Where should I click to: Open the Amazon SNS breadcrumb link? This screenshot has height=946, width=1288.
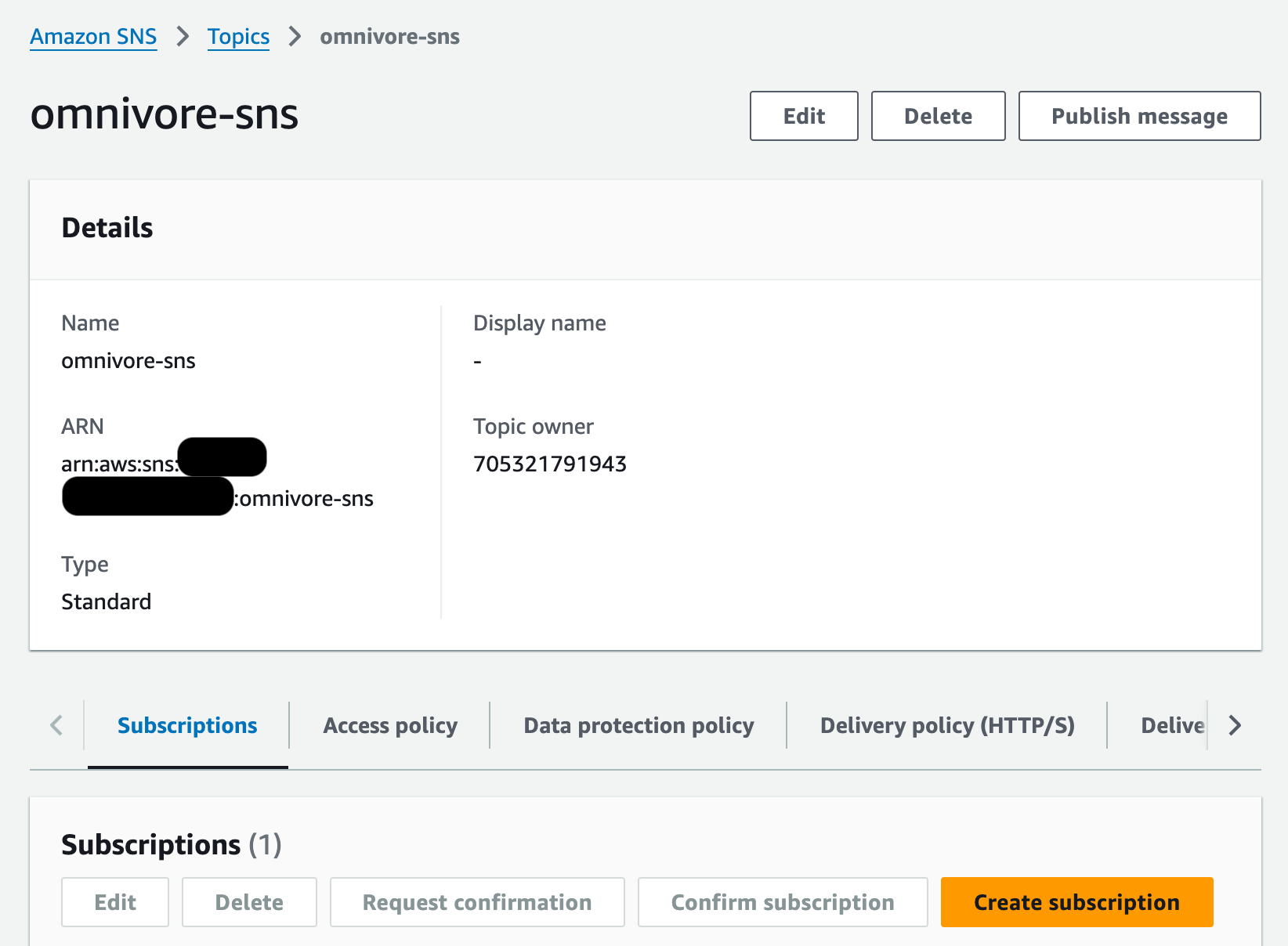93,37
